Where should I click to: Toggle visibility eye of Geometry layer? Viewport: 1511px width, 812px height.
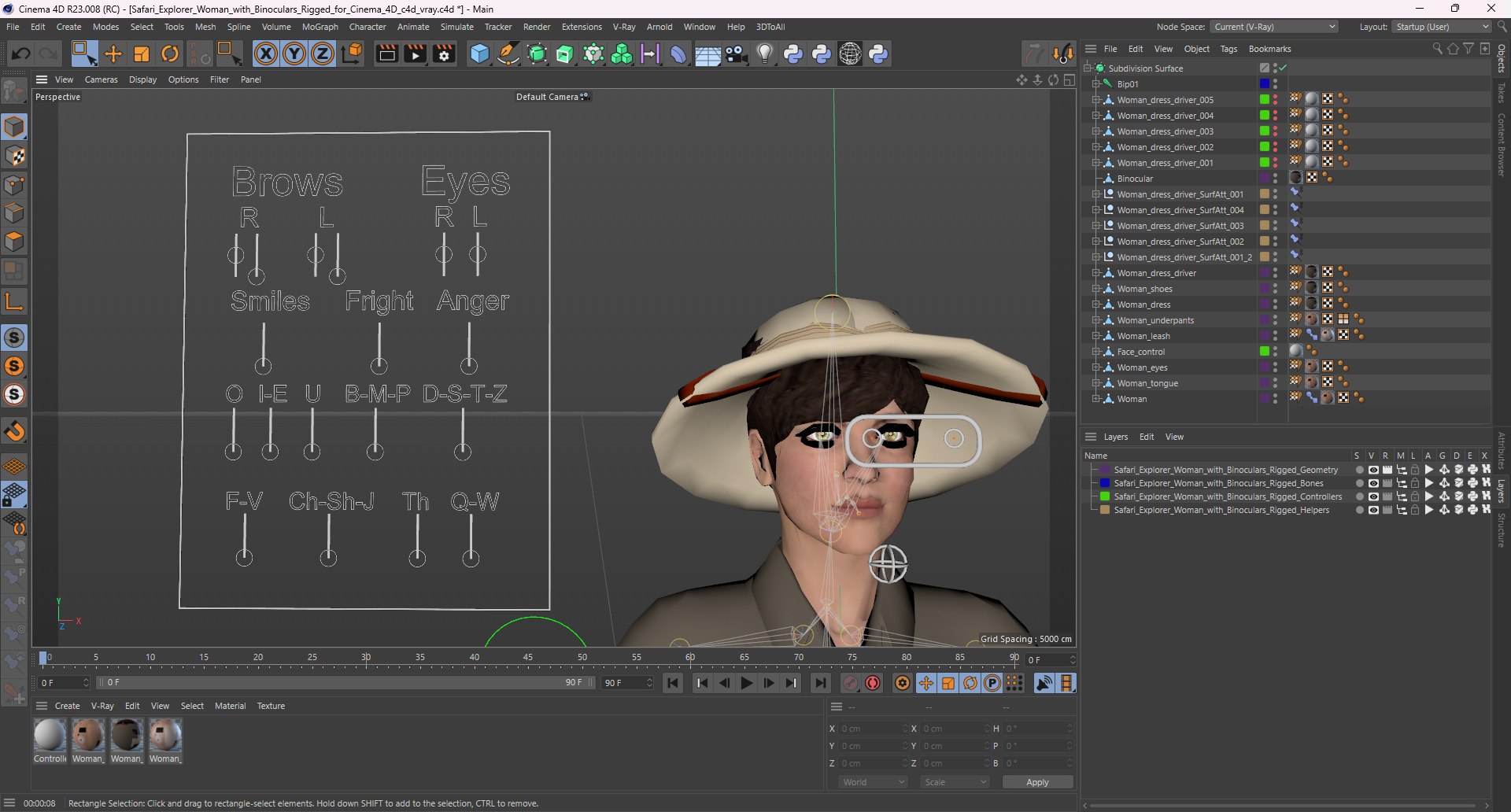pos(1373,470)
